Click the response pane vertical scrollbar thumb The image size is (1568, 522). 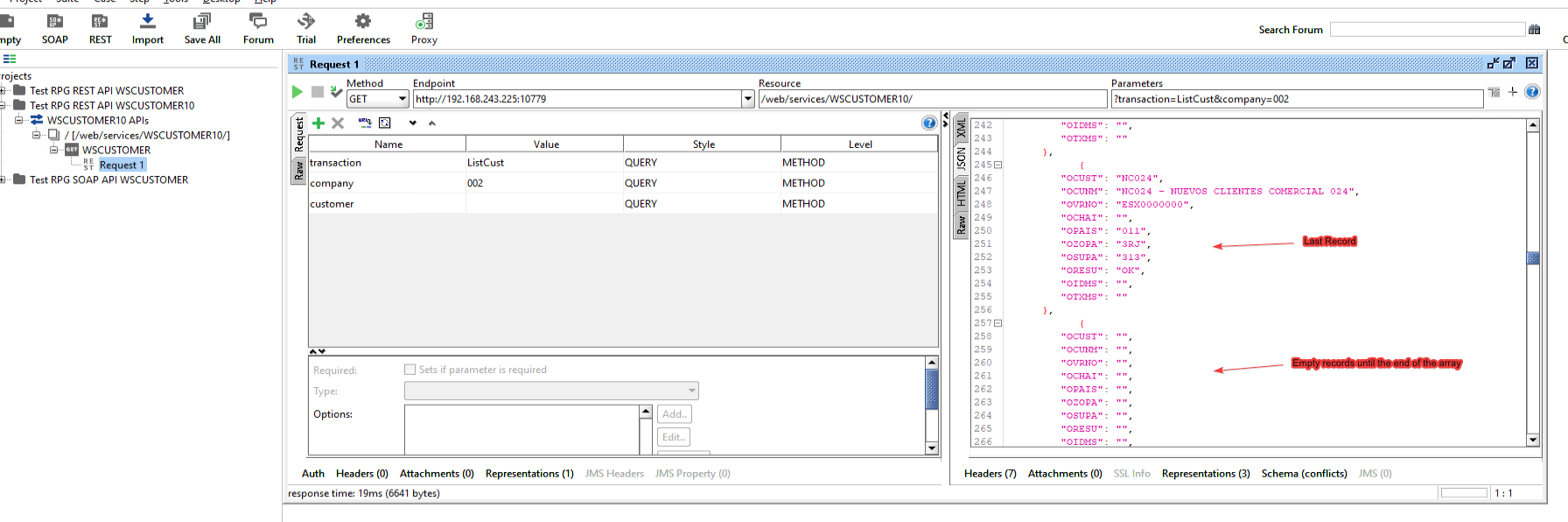1533,258
